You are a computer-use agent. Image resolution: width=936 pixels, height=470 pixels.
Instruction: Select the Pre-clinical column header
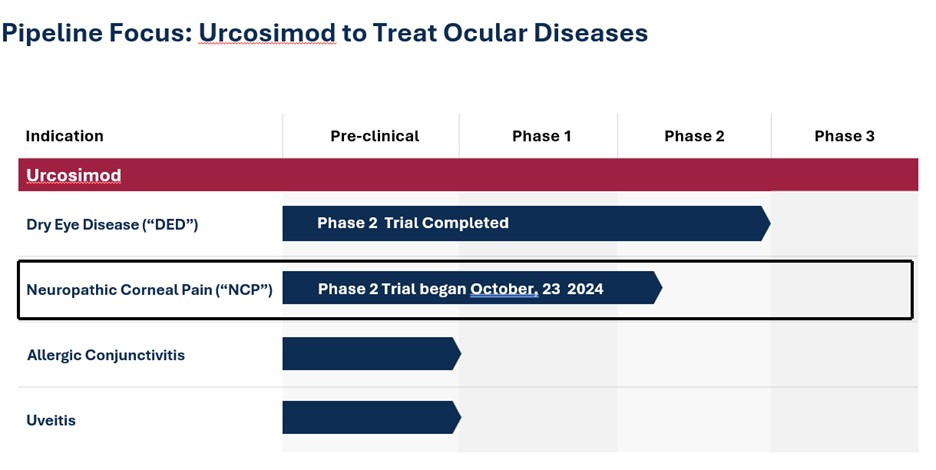point(375,136)
